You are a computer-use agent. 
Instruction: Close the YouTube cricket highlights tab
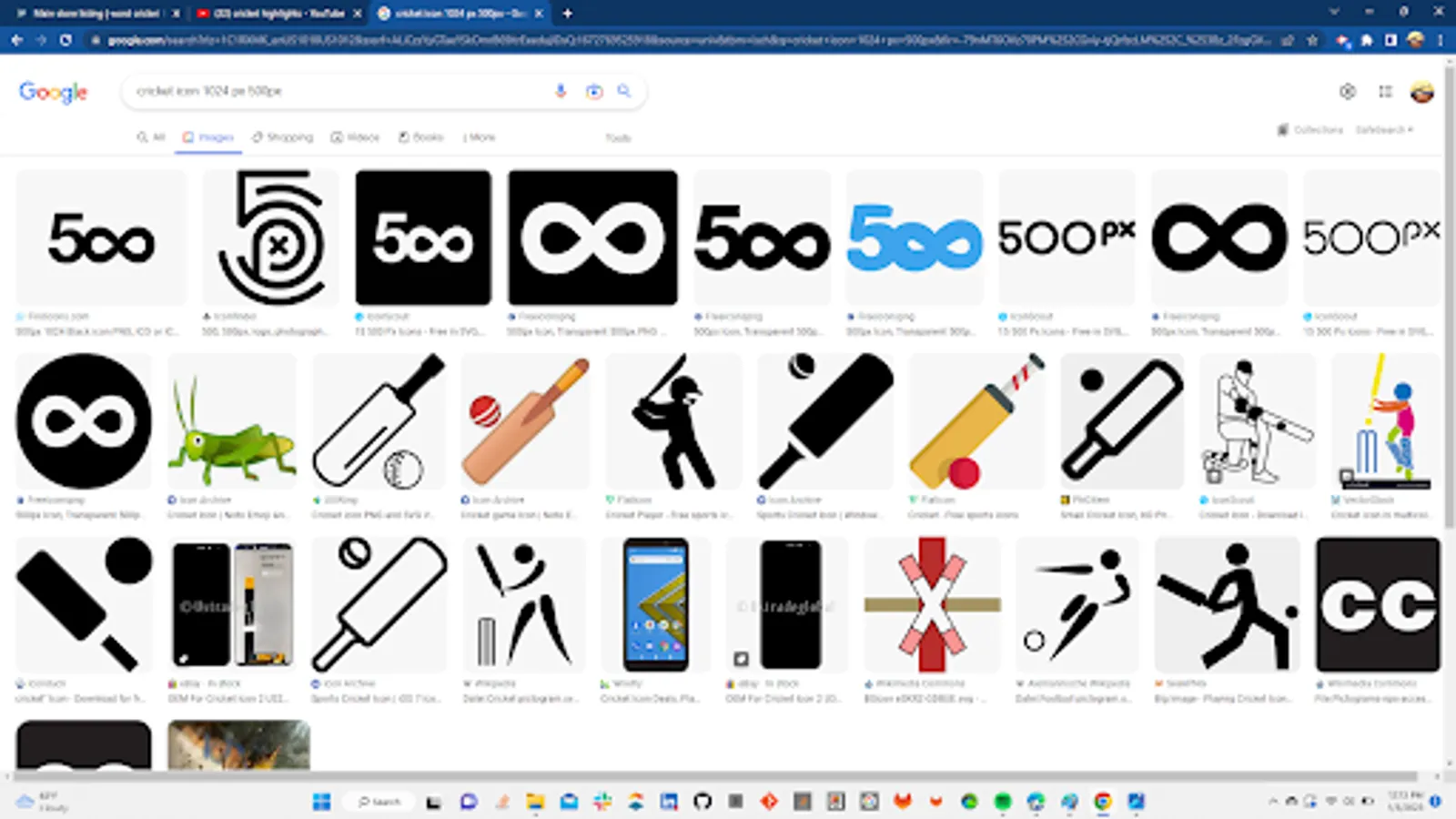[x=358, y=14]
